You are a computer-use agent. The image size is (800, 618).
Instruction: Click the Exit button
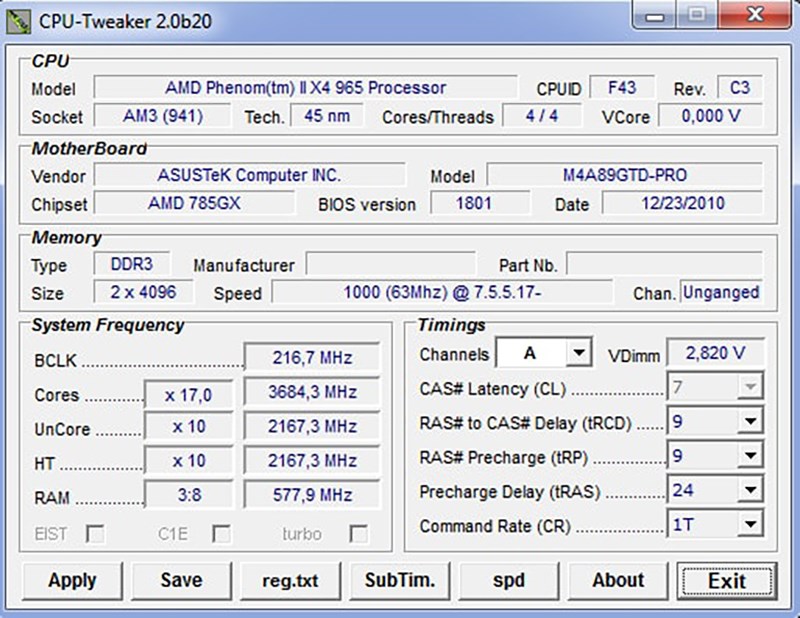[726, 581]
